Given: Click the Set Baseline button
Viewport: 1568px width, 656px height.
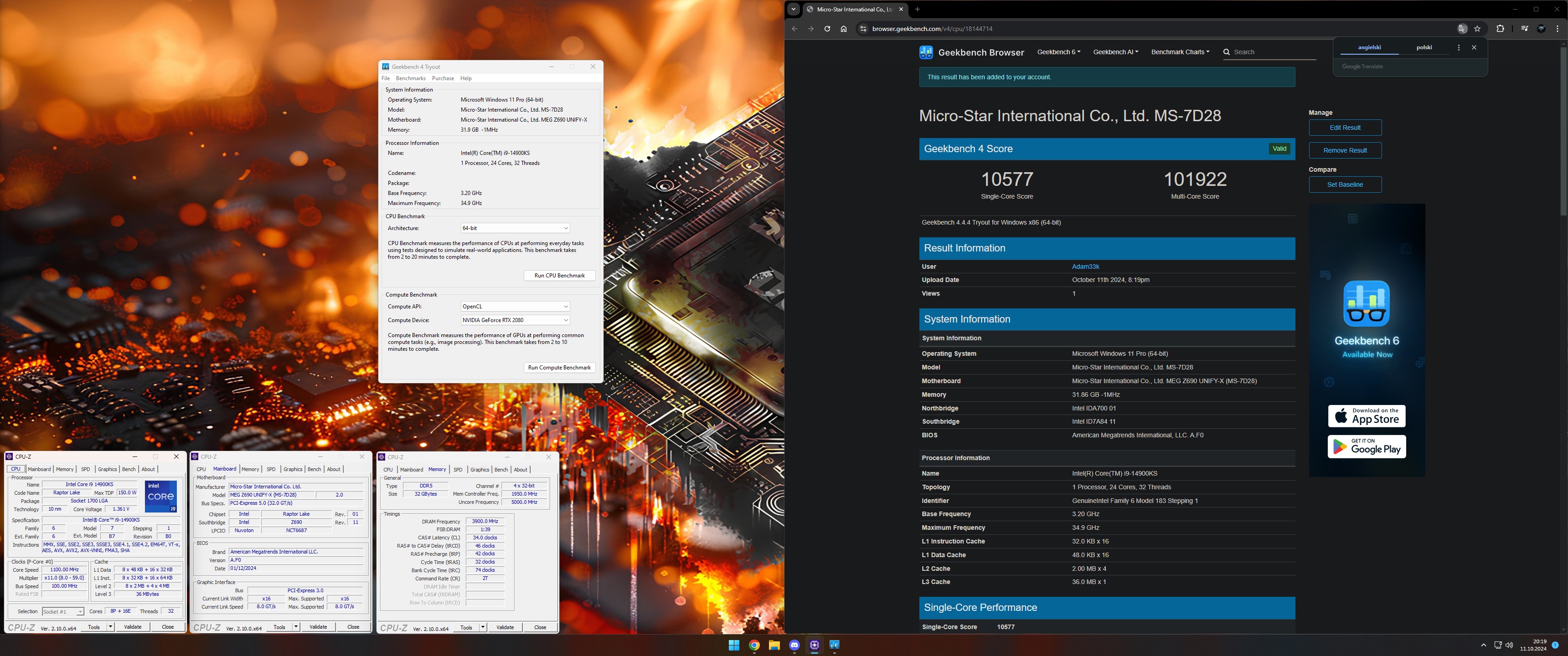Looking at the screenshot, I should pyautogui.click(x=1345, y=184).
